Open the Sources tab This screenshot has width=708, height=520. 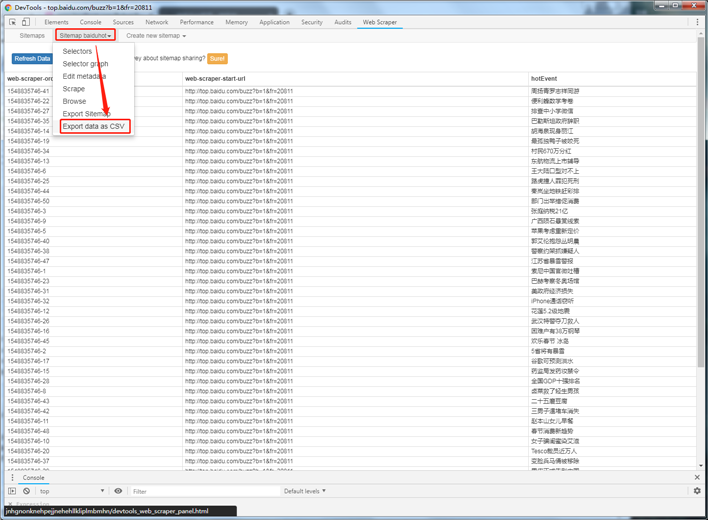pos(123,22)
